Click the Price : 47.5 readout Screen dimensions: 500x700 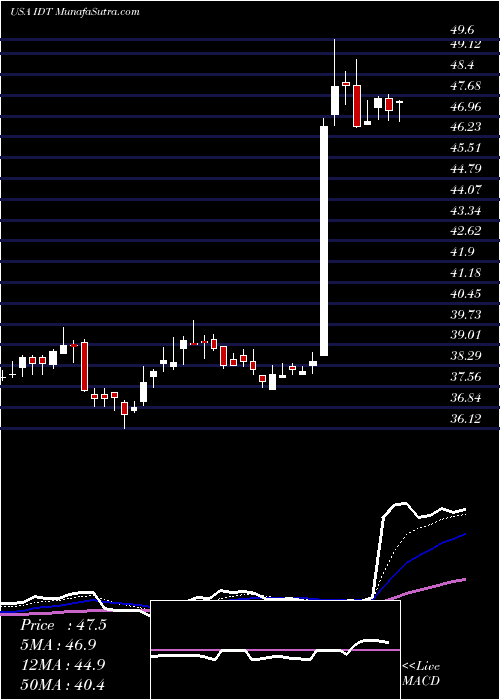coord(63,625)
